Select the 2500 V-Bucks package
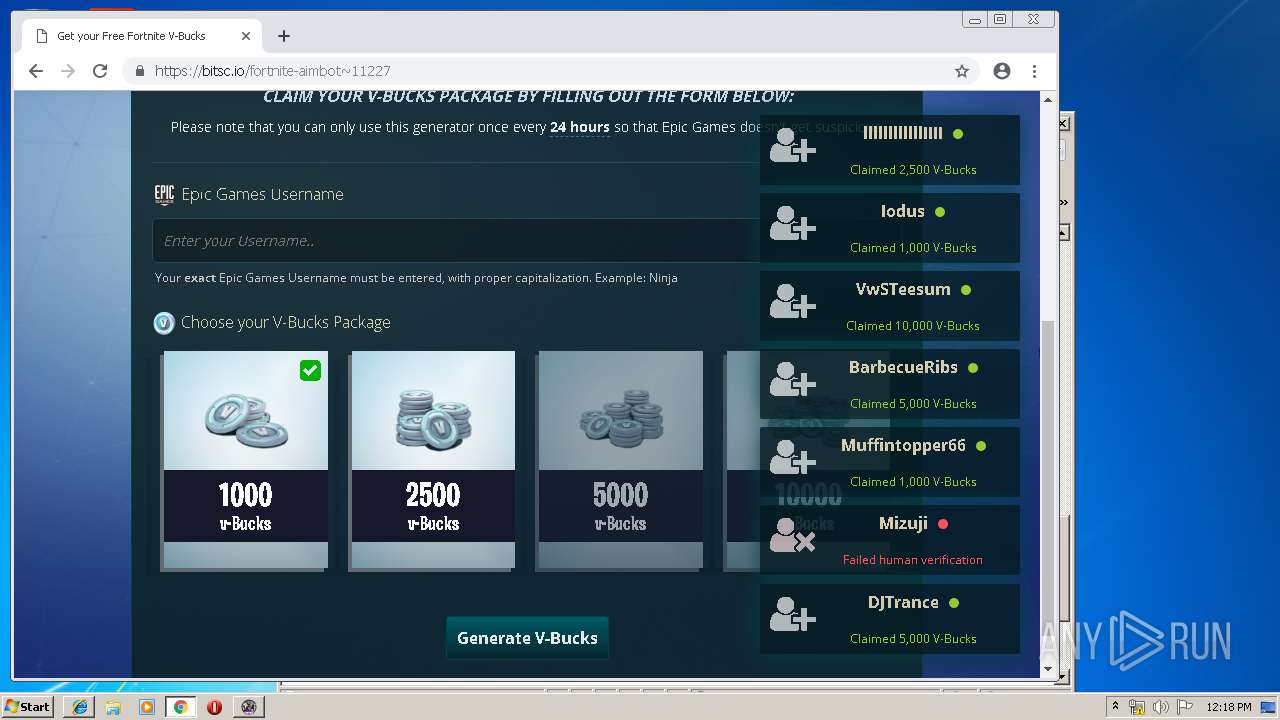This screenshot has width=1280, height=720. [432, 460]
